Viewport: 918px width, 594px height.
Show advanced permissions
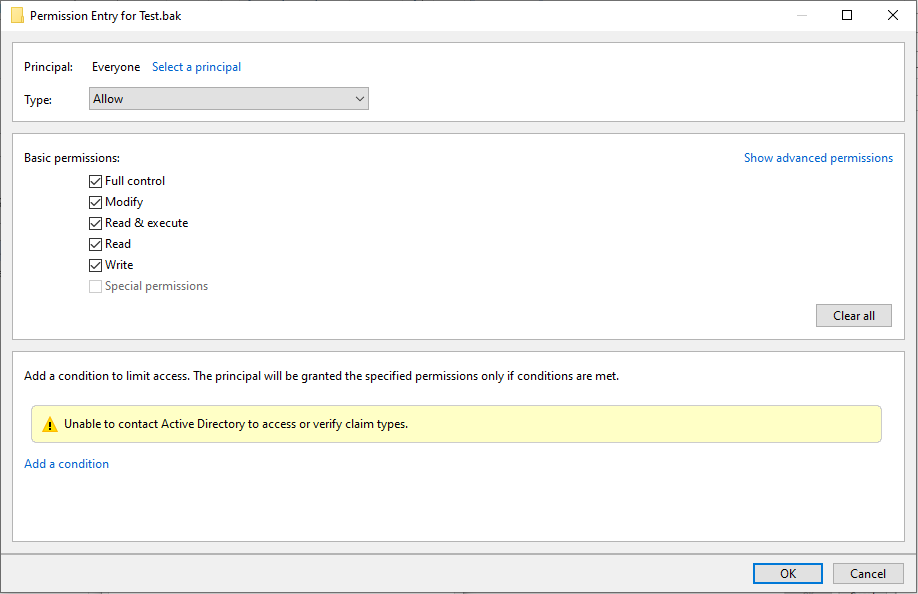[x=818, y=158]
